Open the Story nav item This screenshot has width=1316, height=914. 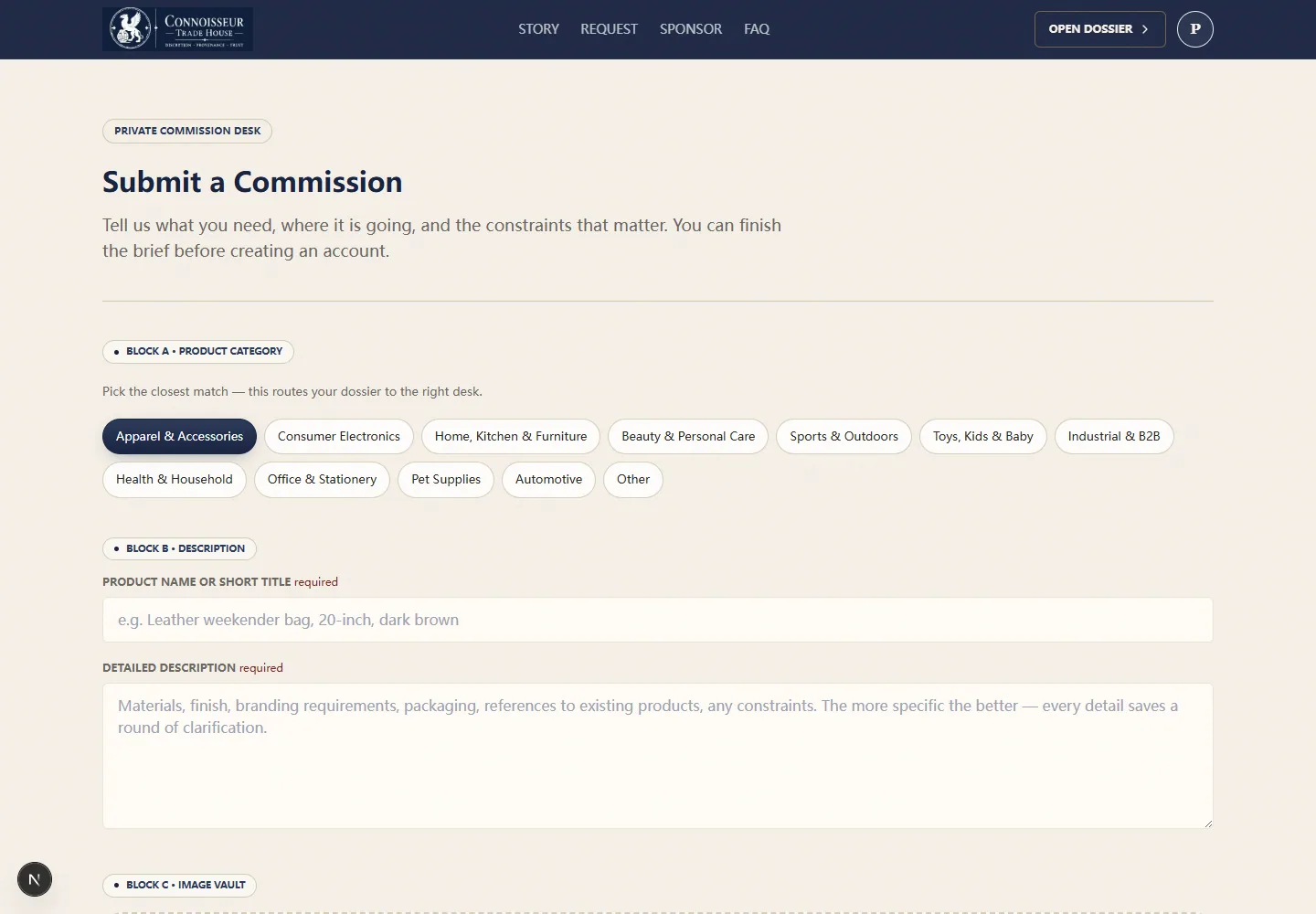click(538, 29)
